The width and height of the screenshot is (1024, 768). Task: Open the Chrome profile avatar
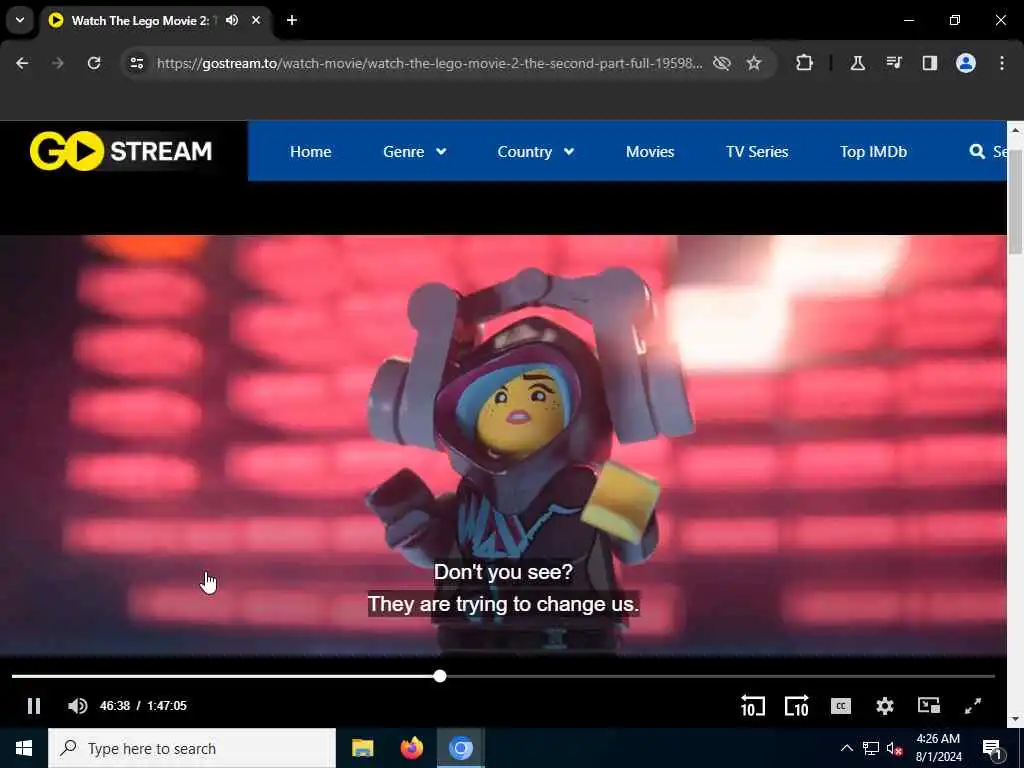[x=966, y=63]
